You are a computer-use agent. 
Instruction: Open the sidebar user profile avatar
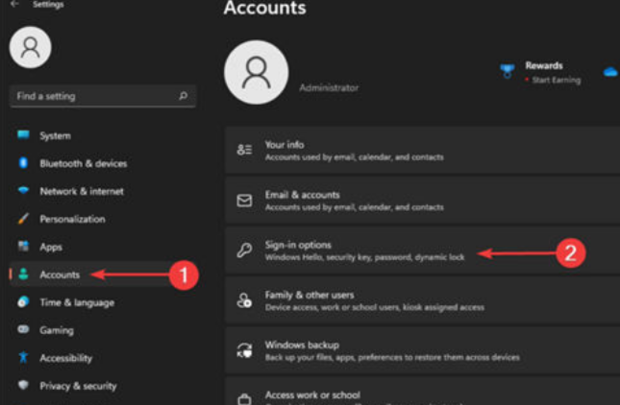pos(30,47)
